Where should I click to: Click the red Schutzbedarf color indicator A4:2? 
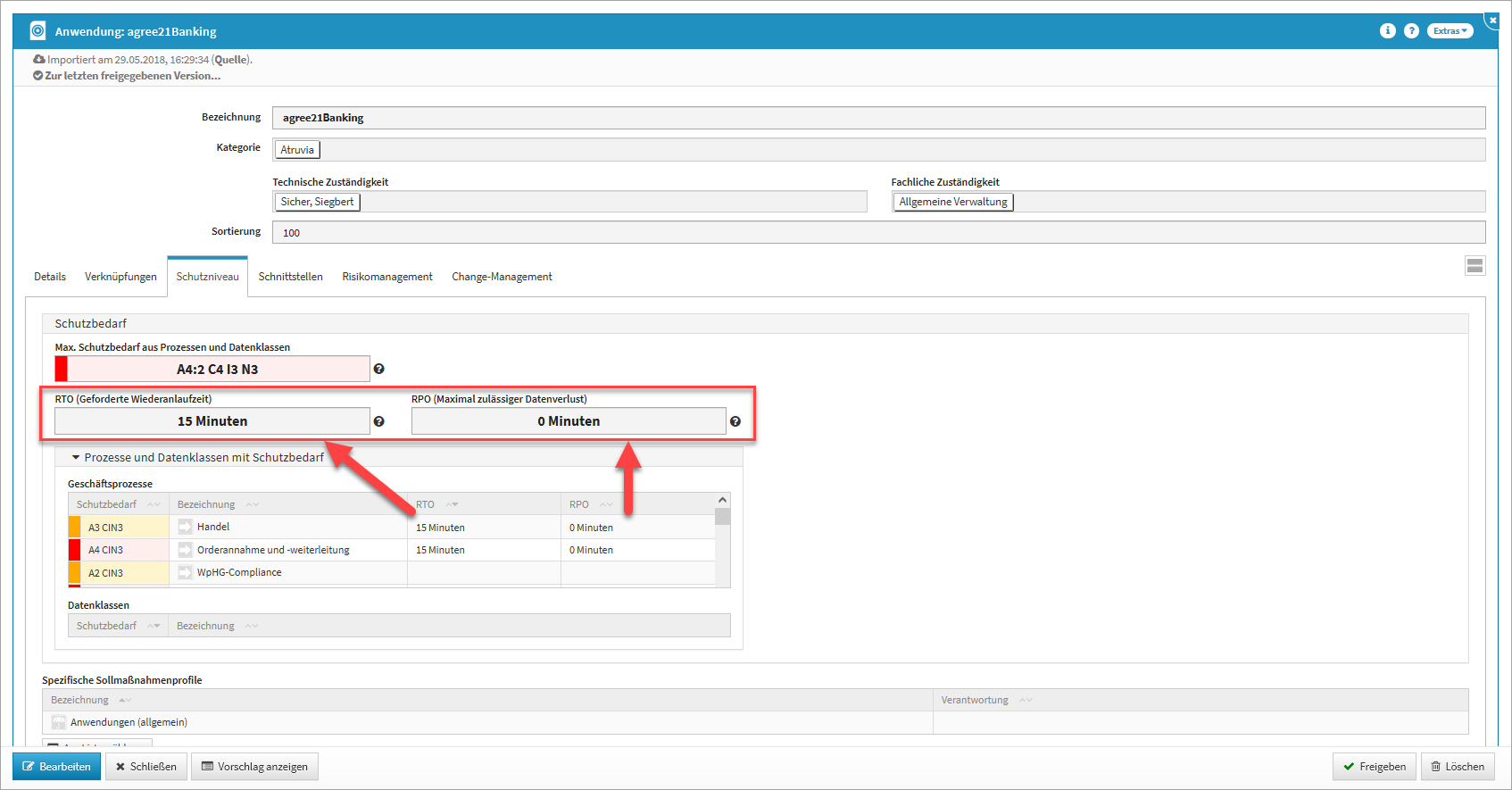pyautogui.click(x=62, y=369)
